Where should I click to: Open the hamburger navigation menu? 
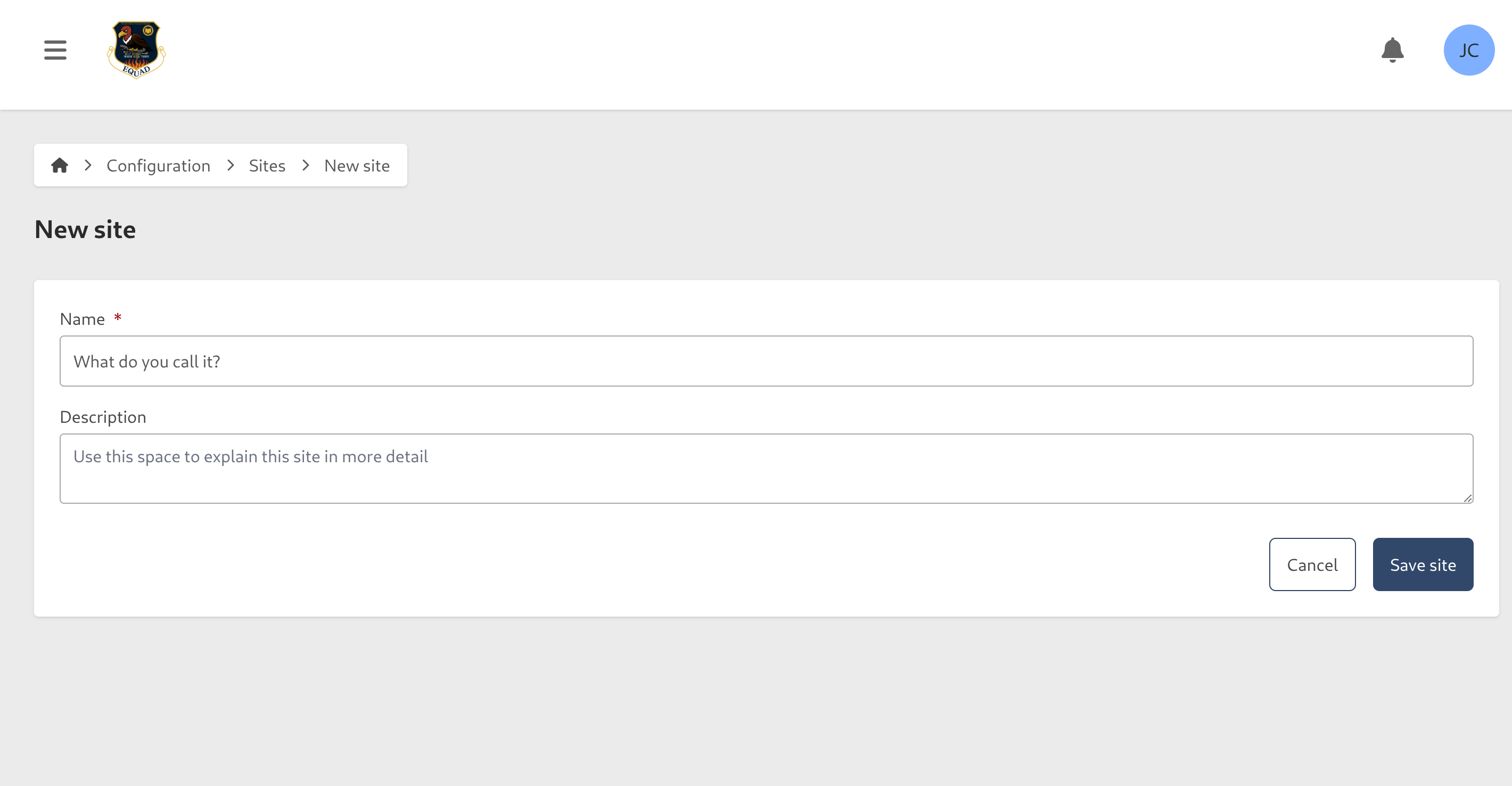[55, 50]
